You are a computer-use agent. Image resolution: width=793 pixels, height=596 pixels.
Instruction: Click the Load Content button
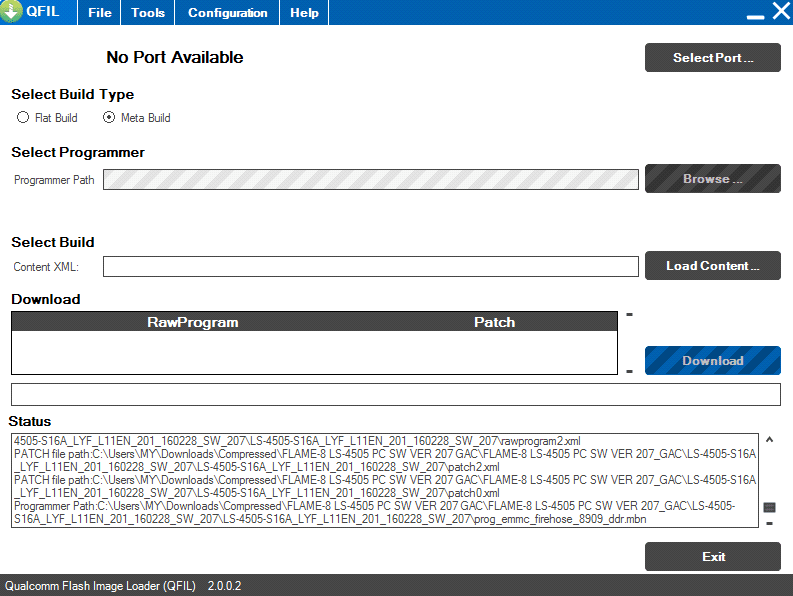(713, 266)
